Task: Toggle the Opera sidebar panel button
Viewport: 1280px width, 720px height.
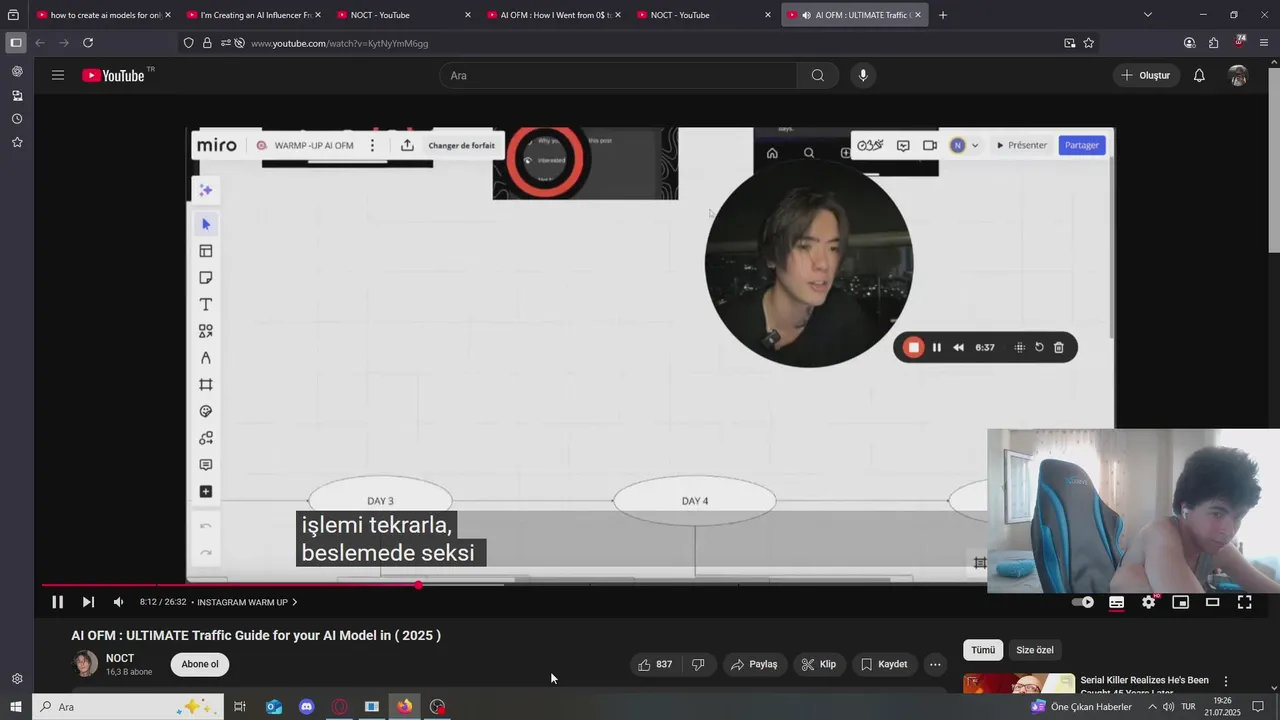Action: pos(15,43)
